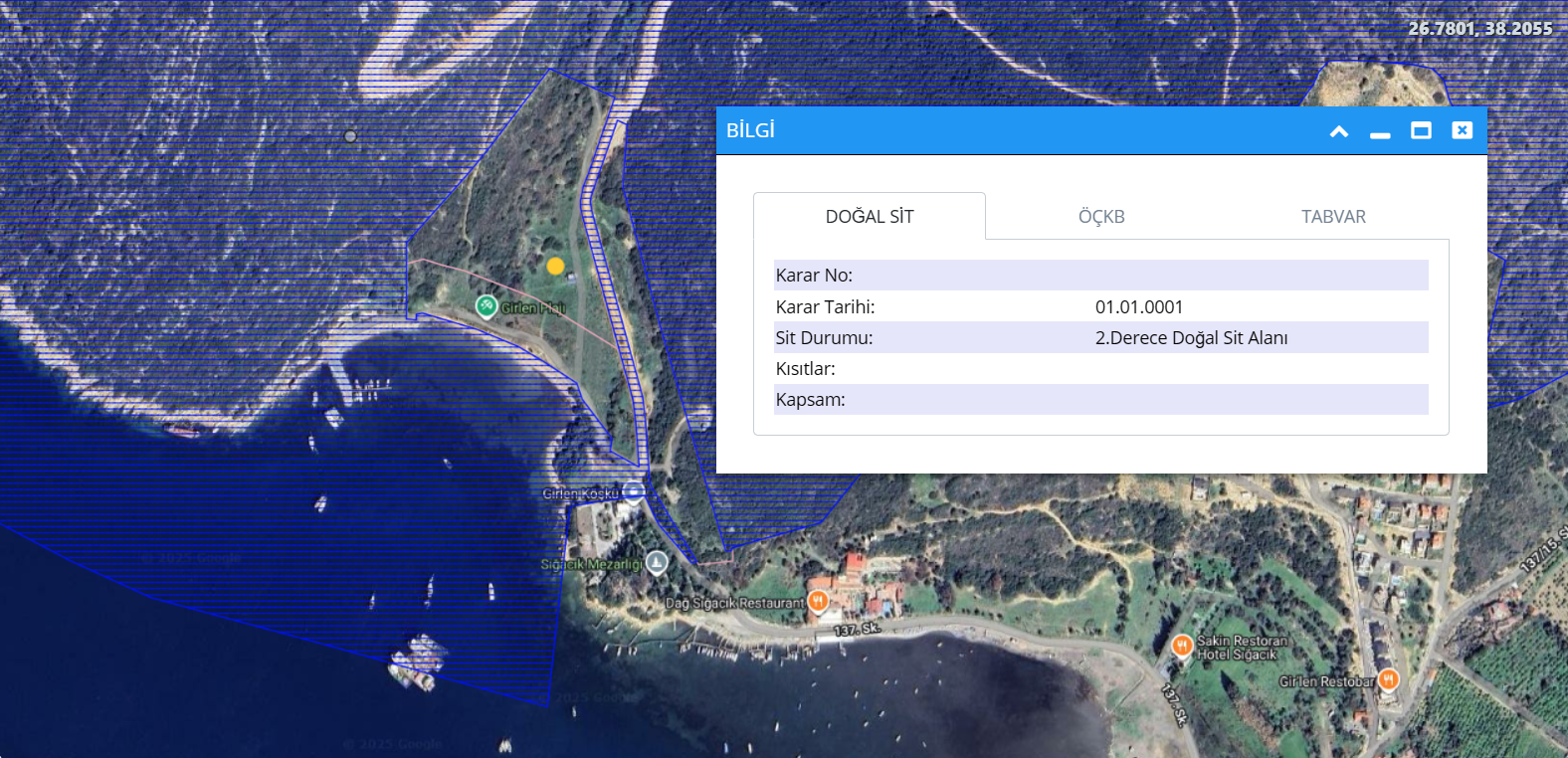Click the Sit Durumu row value
1568x758 pixels.
[1191, 338]
